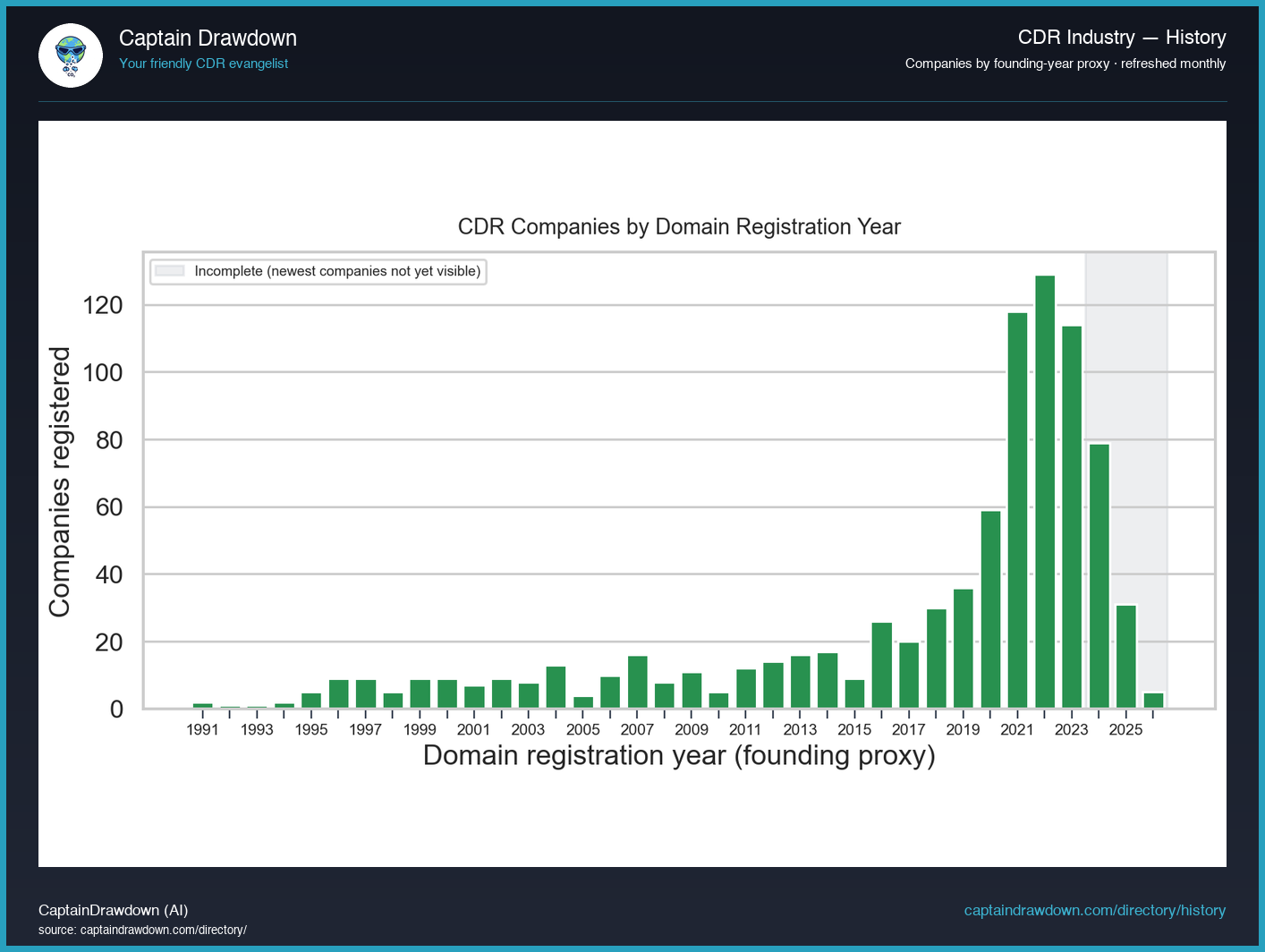Screen dimensions: 1265x952
Task: Click the CDR Industry — History heading
Action: point(1121,38)
